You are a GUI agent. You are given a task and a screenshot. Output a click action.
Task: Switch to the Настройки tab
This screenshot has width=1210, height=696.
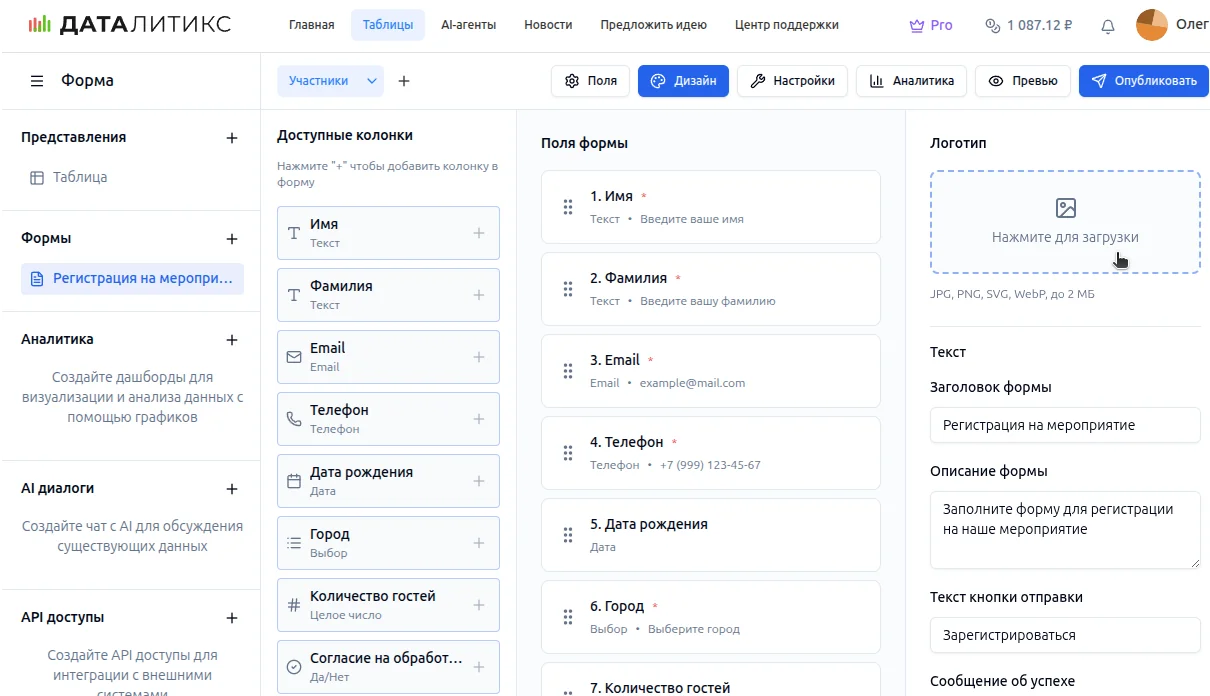(x=792, y=81)
